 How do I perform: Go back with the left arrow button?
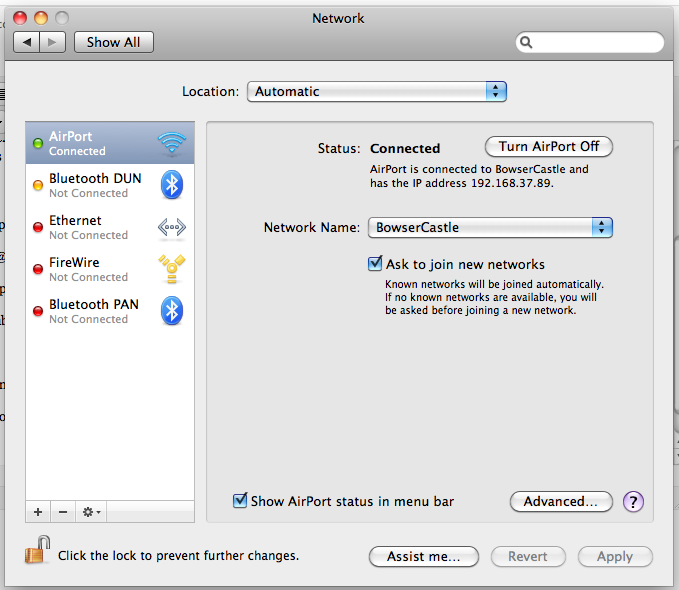[27, 42]
